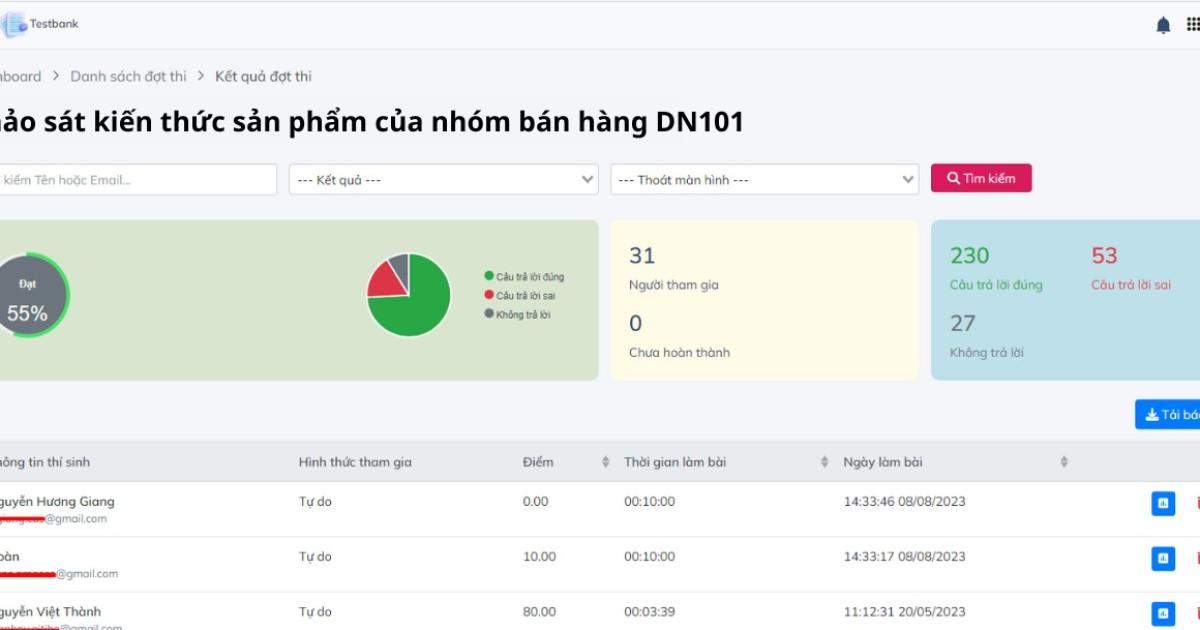
Task: Click Kết quả đợt thi breadcrumb
Action: pos(263,76)
